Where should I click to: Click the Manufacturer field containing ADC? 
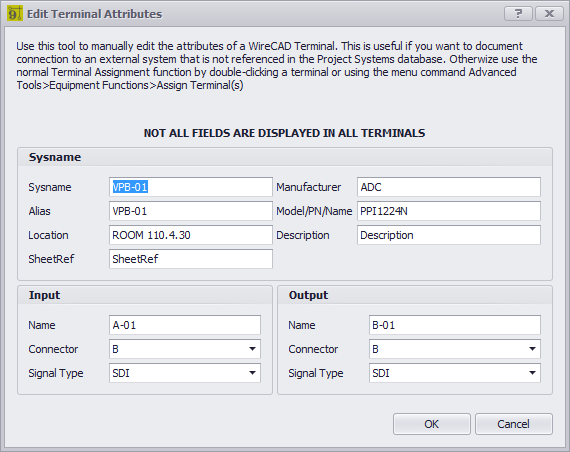pos(449,187)
